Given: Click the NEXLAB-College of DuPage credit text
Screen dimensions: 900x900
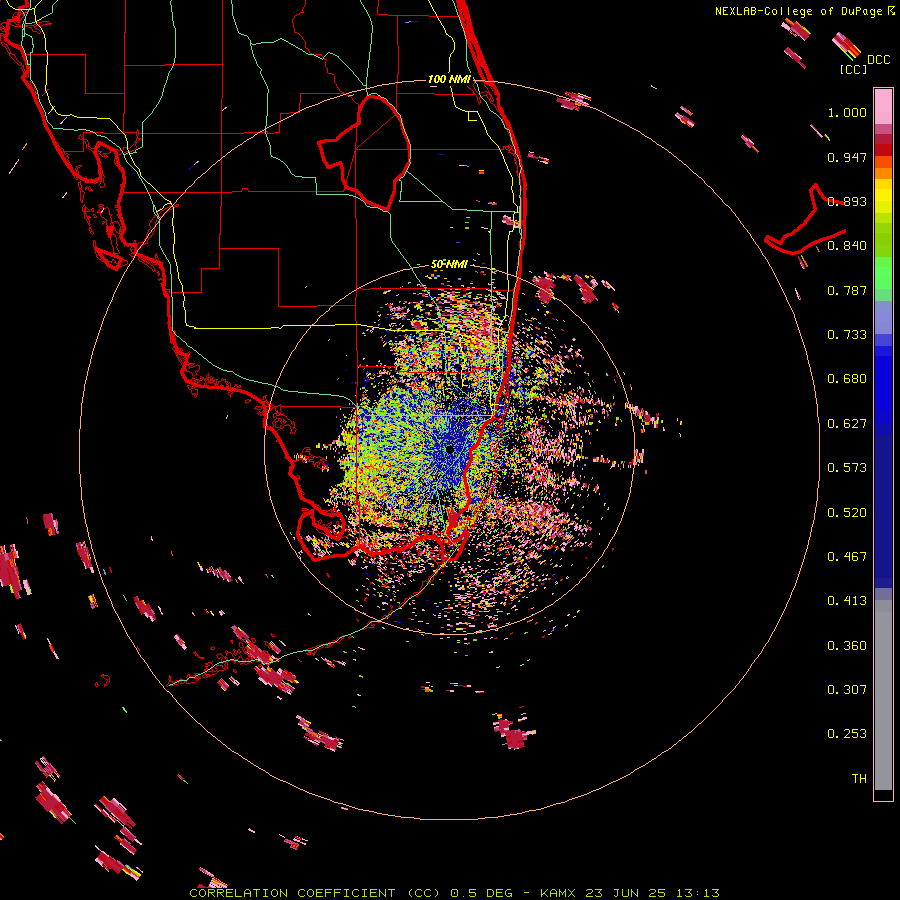Looking at the screenshot, I should (x=805, y=11).
